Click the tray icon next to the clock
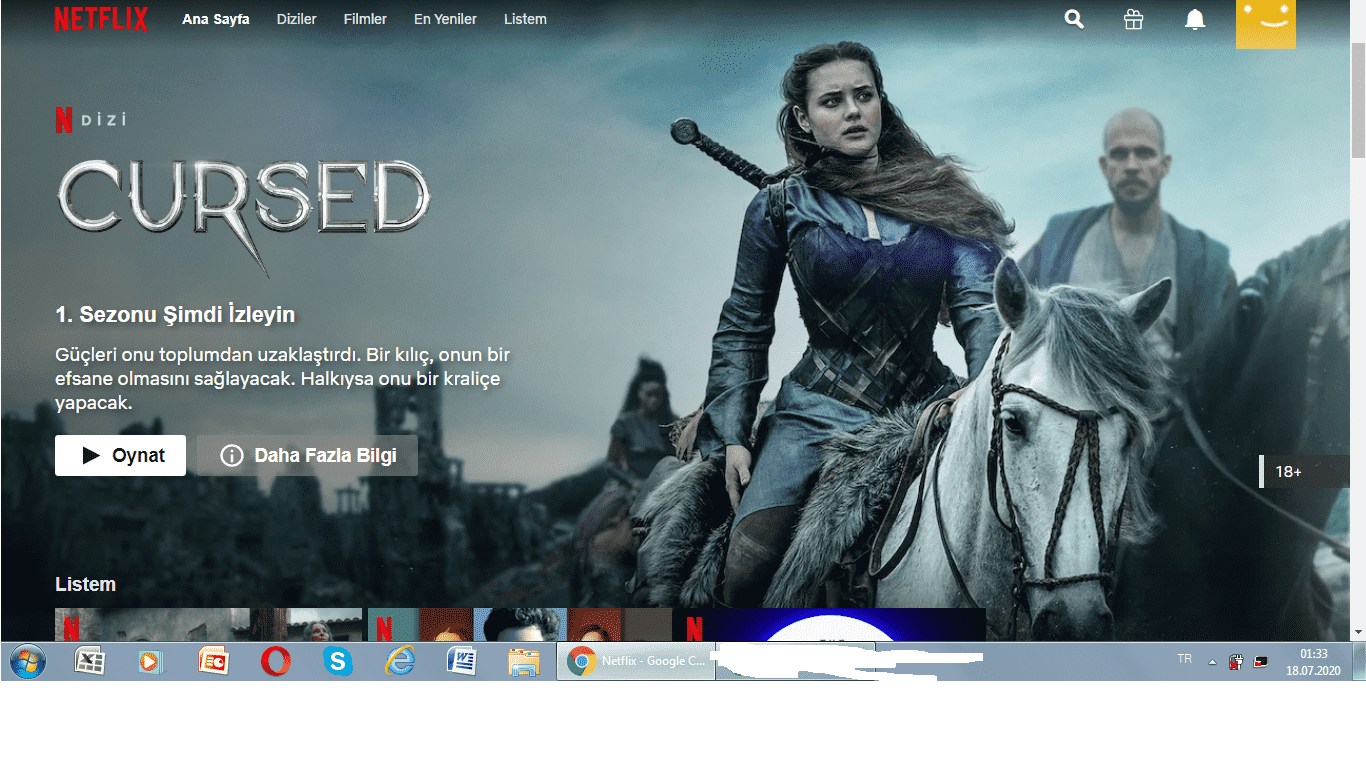Screen dimensions: 1366x768 click(1261, 661)
